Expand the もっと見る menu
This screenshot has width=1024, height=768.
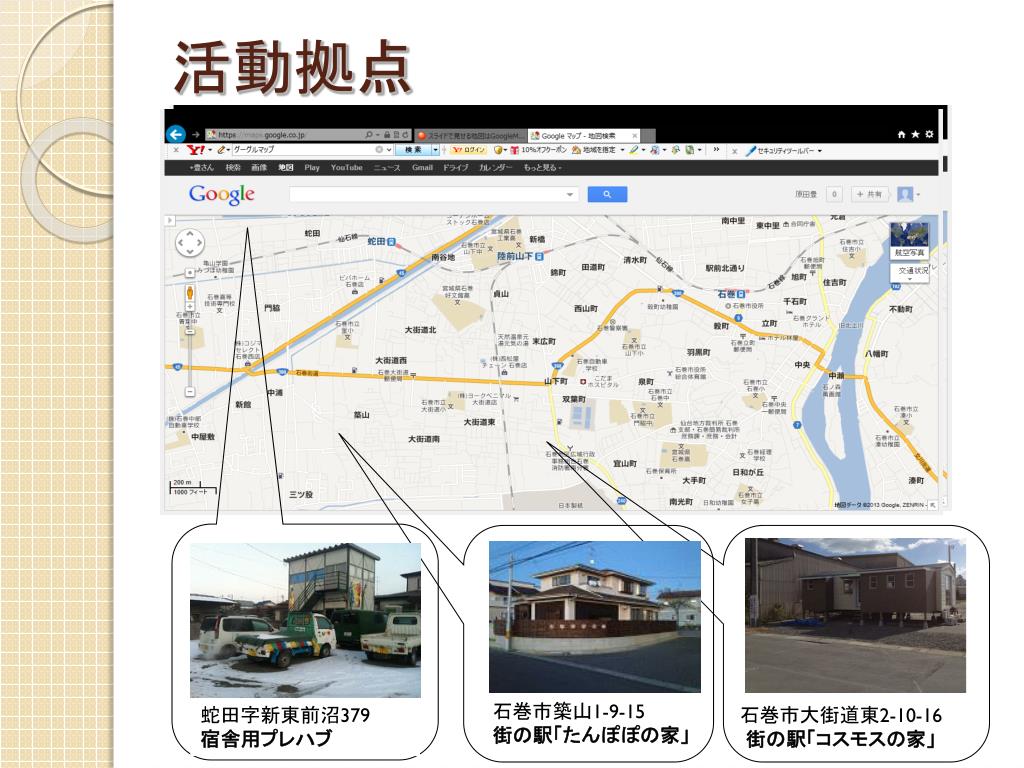542,167
